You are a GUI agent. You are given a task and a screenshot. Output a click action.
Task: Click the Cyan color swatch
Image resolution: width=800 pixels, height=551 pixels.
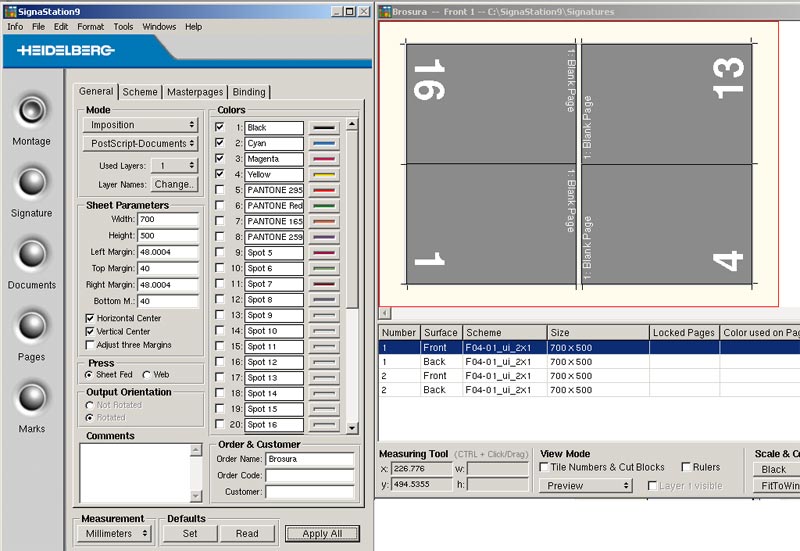coord(324,143)
